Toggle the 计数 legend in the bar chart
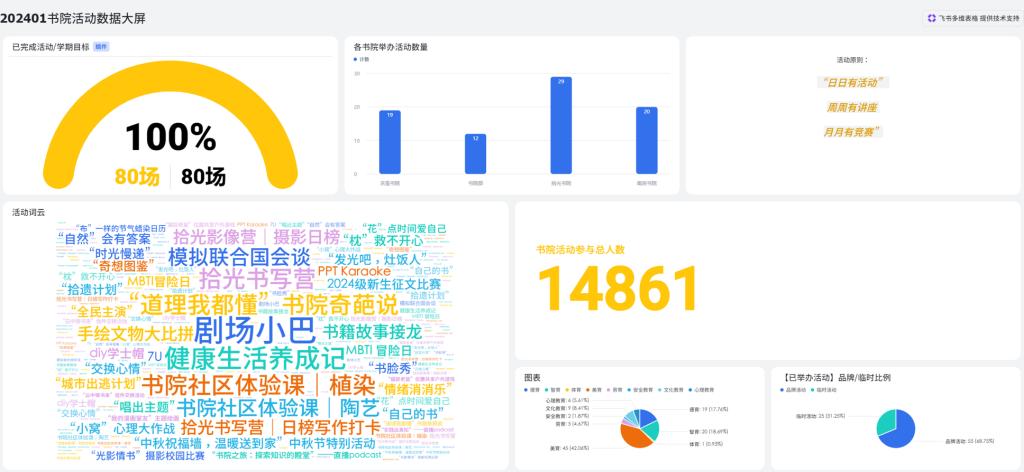1024x472 pixels. 361,59
